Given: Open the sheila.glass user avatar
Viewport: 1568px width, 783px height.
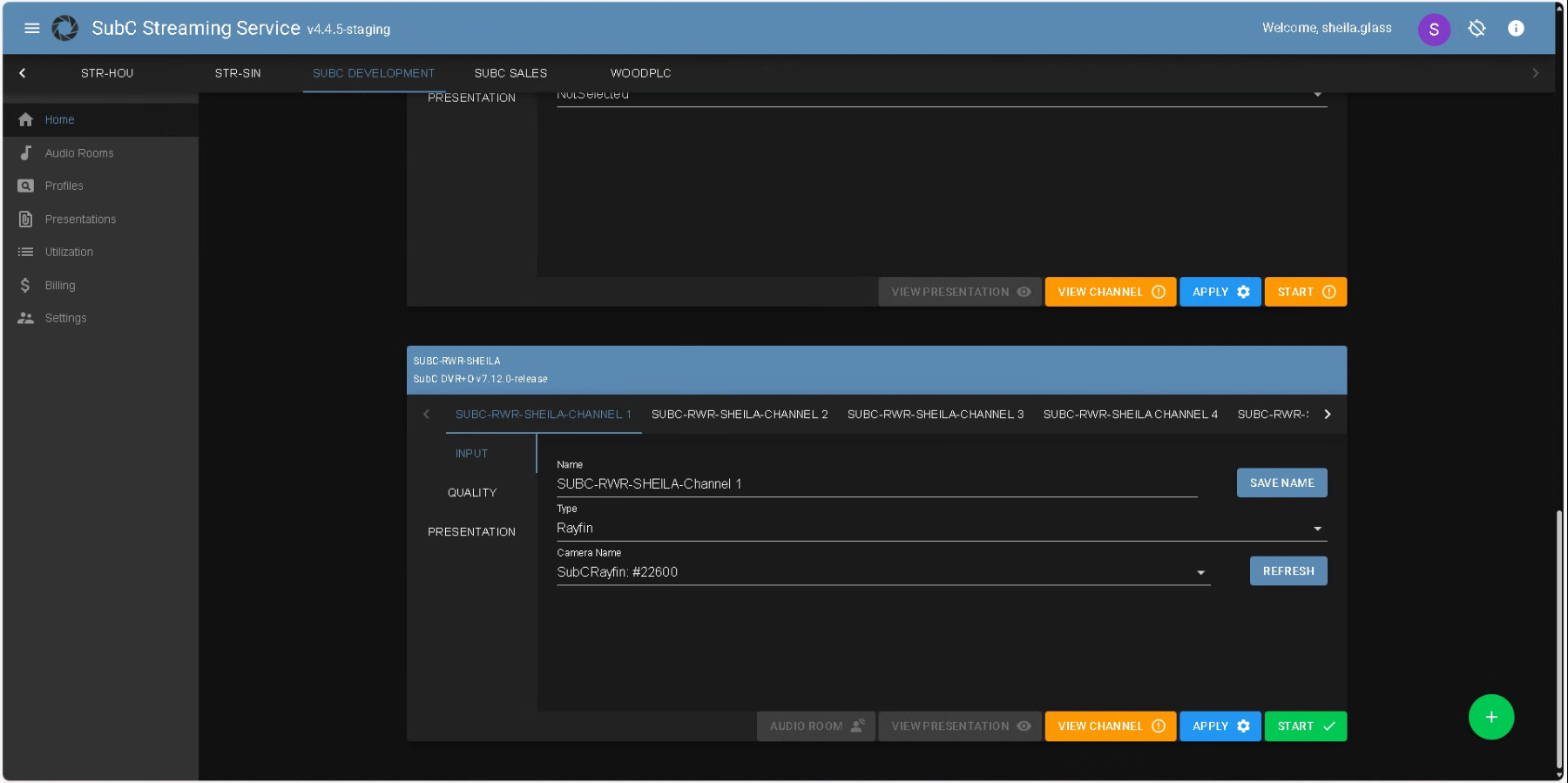Looking at the screenshot, I should (1433, 29).
